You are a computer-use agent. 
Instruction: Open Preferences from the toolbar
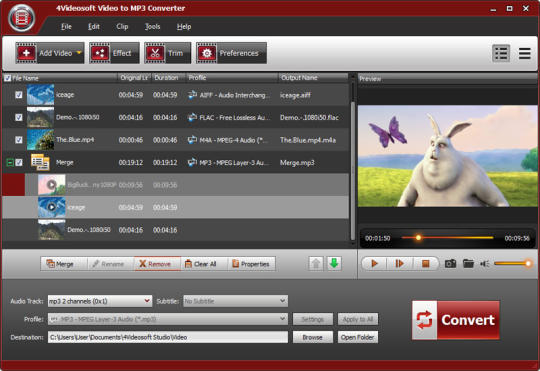pyautogui.click(x=231, y=53)
